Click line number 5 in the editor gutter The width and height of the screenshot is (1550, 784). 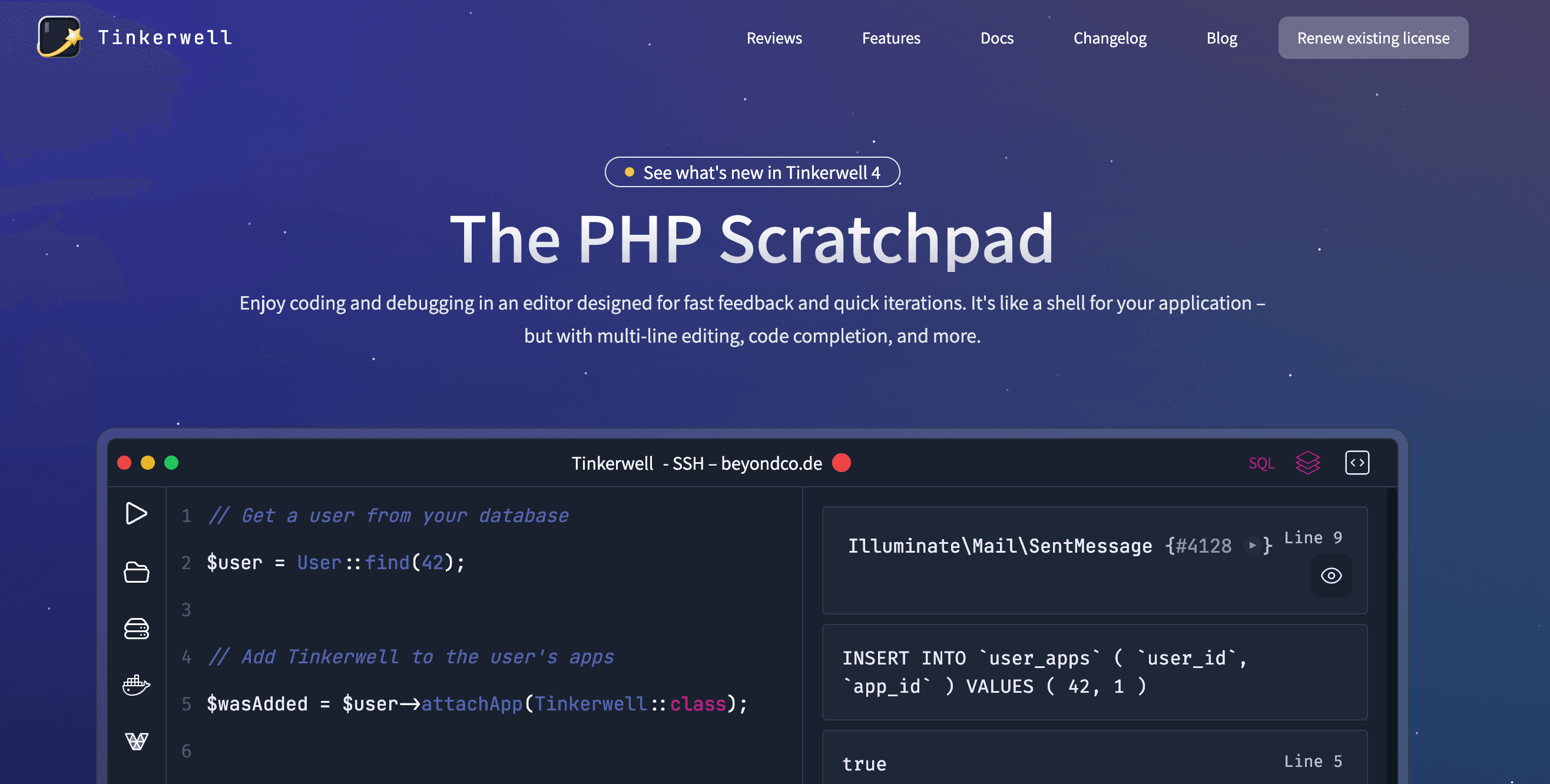[x=186, y=705]
